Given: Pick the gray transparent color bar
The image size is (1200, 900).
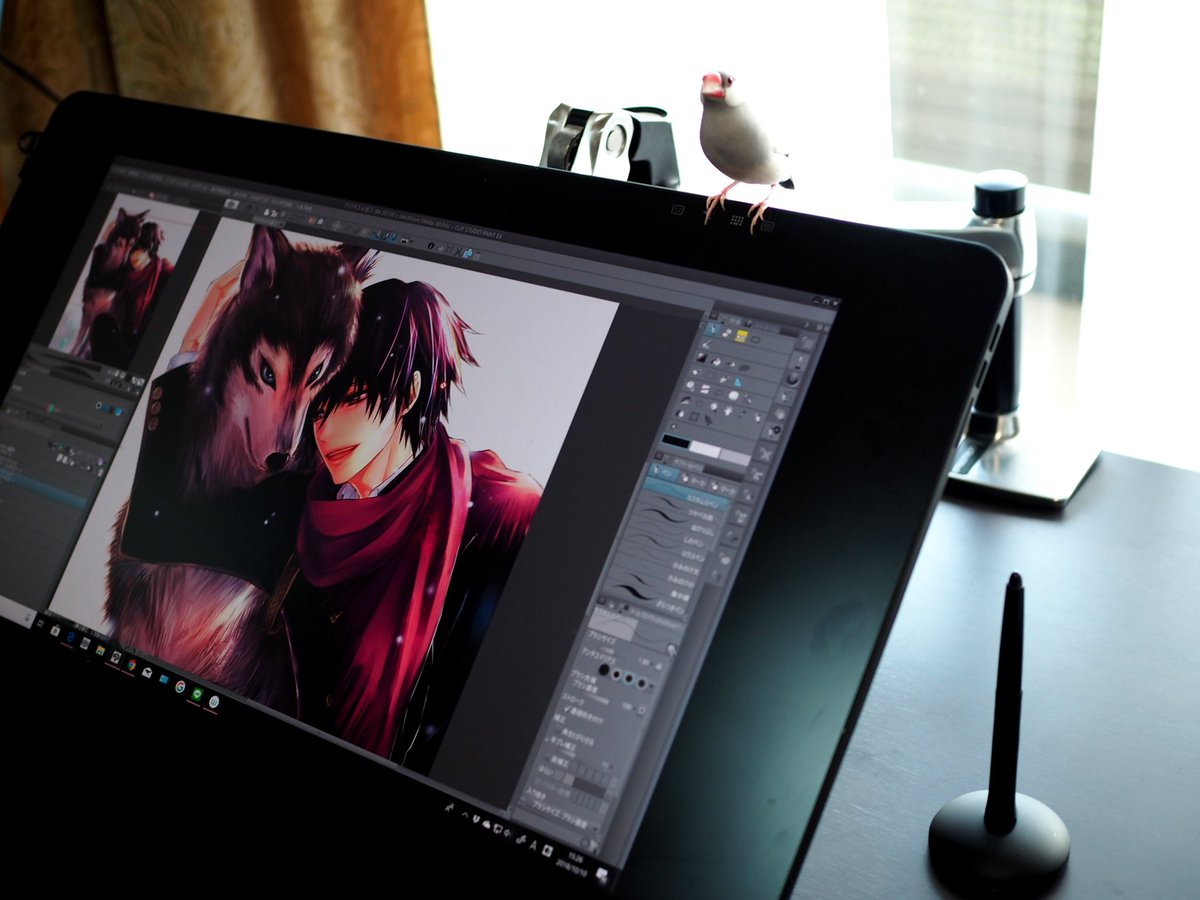Looking at the screenshot, I should point(735,458).
